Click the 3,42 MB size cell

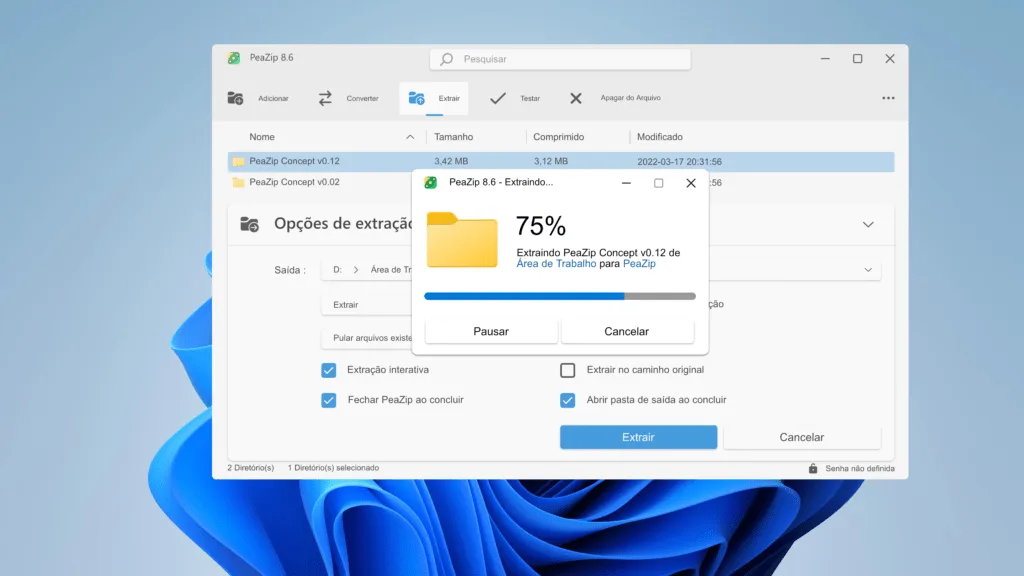click(x=451, y=161)
